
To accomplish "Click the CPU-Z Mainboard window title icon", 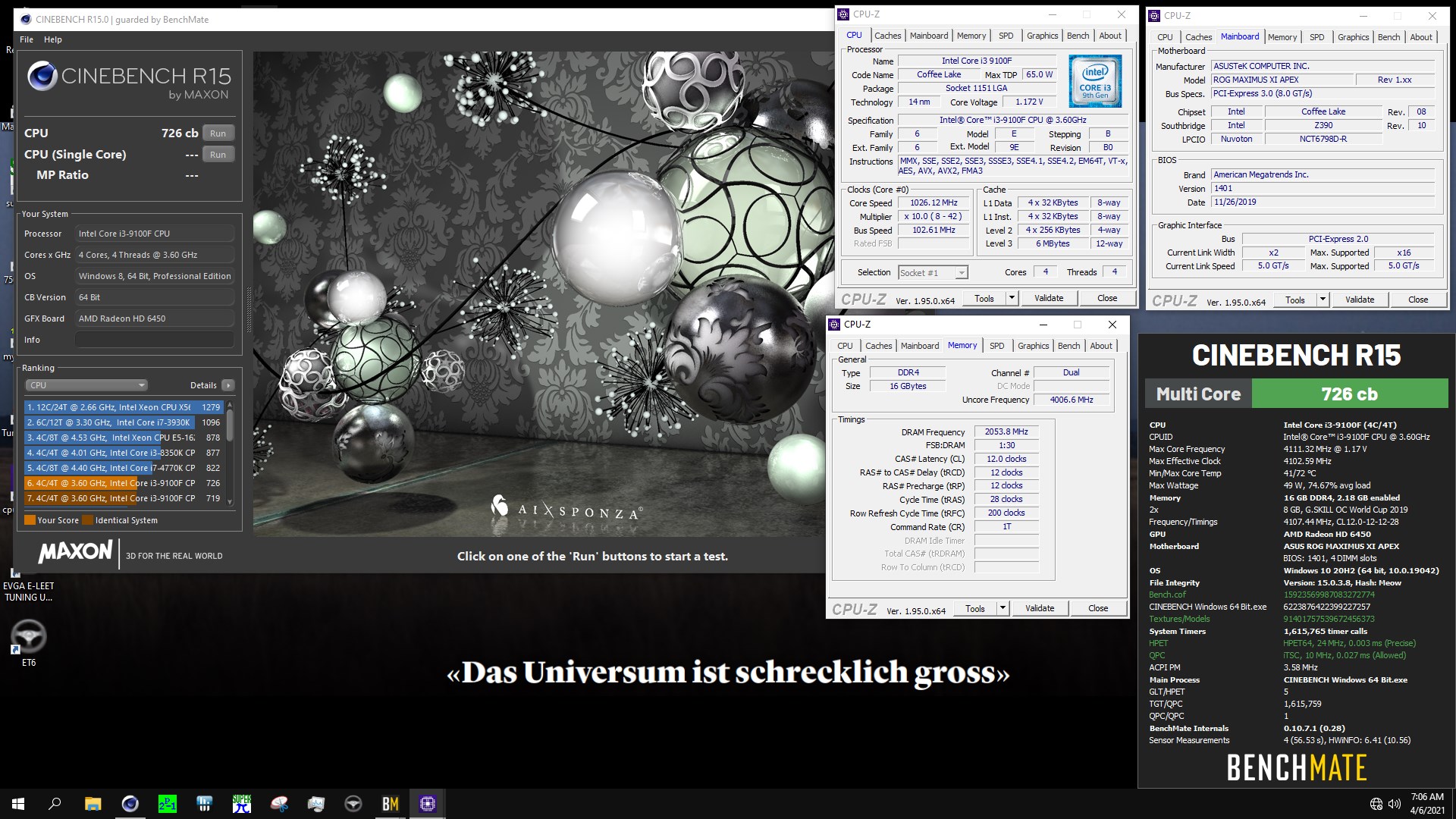I will (x=1155, y=15).
